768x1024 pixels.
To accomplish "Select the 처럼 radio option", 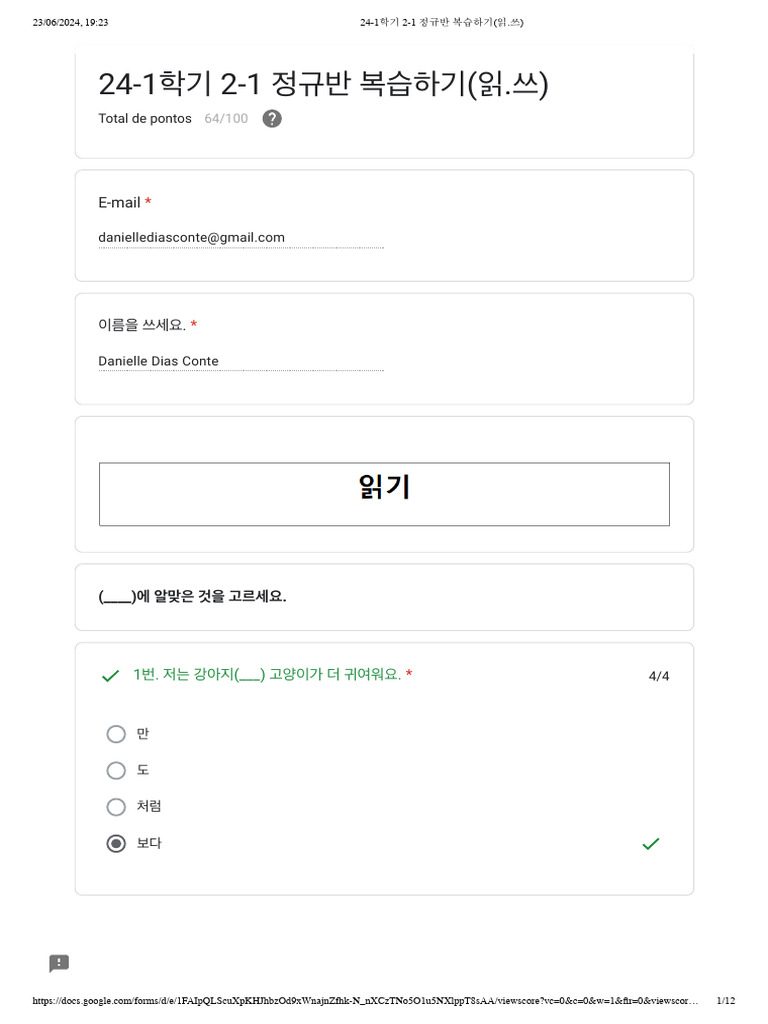I will click(x=116, y=807).
